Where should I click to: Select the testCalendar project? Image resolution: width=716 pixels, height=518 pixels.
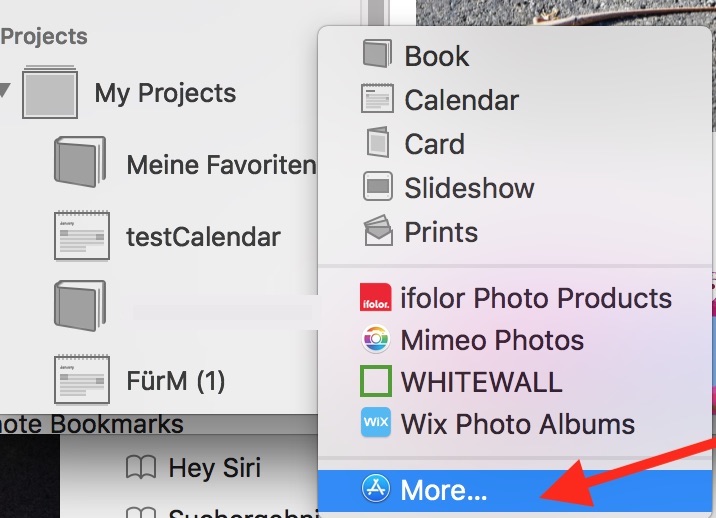(203, 237)
